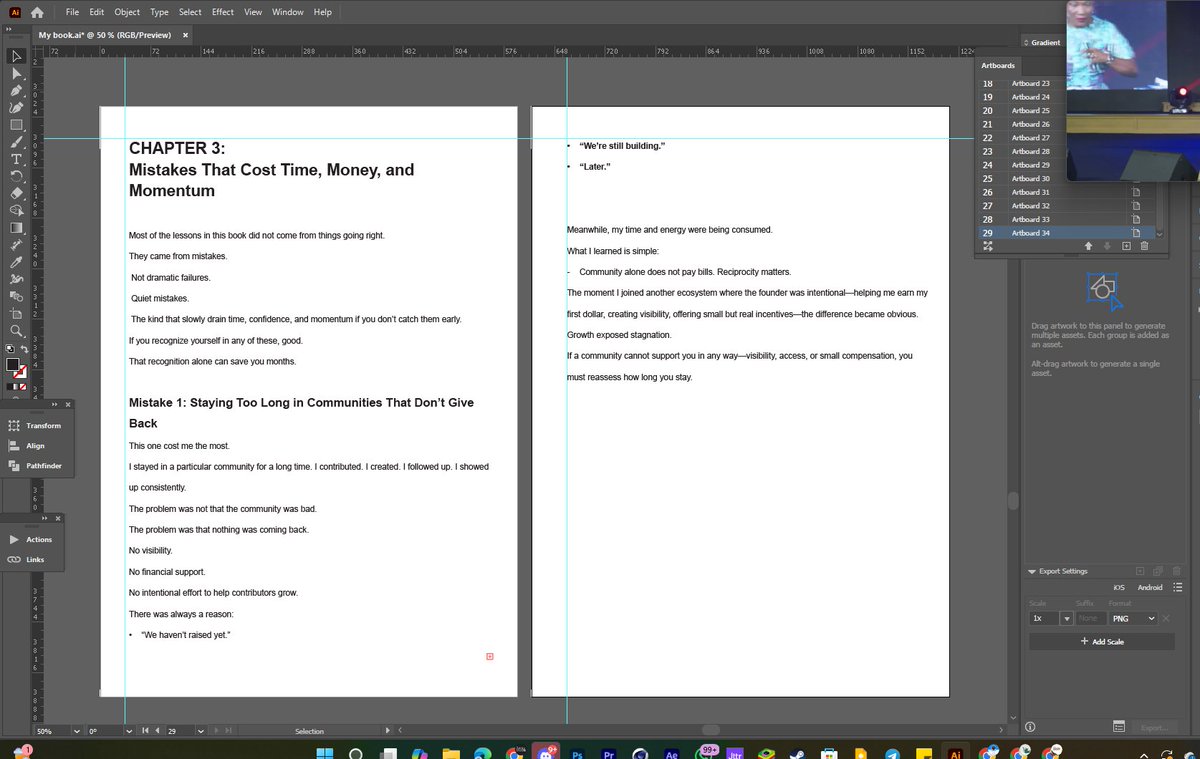
Task: Open the Effect menu
Action: click(x=223, y=12)
